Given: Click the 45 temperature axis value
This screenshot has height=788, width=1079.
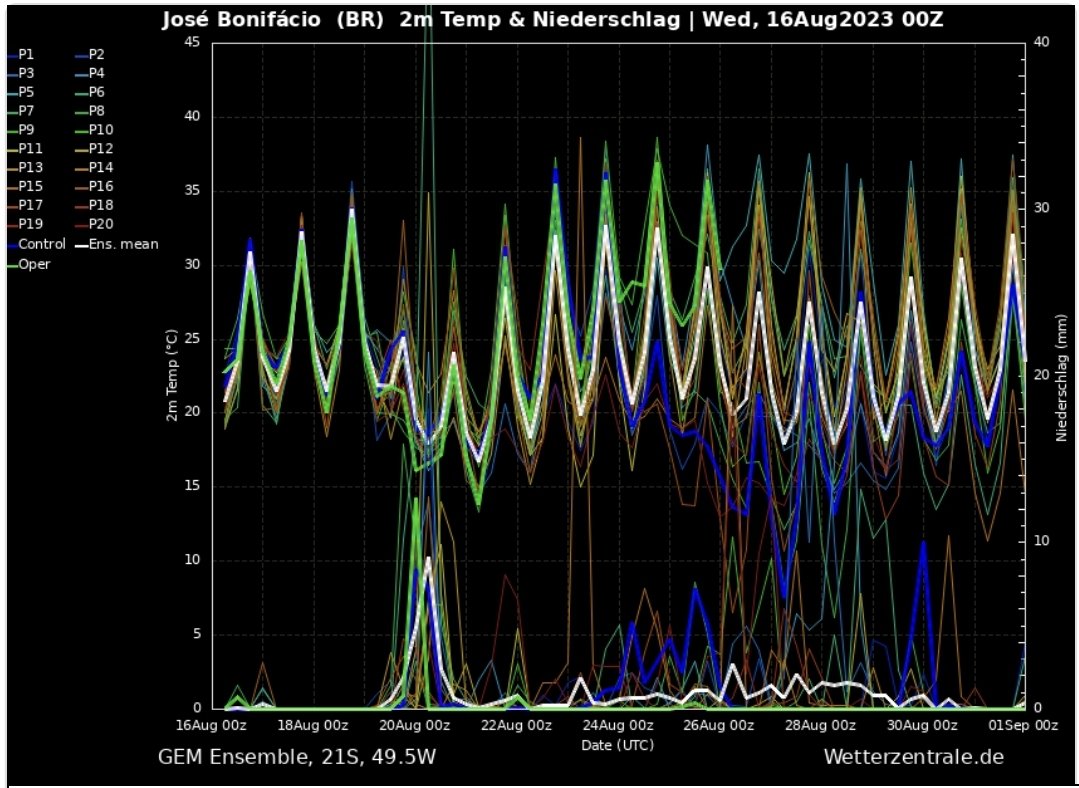Looking at the screenshot, I should point(193,42).
